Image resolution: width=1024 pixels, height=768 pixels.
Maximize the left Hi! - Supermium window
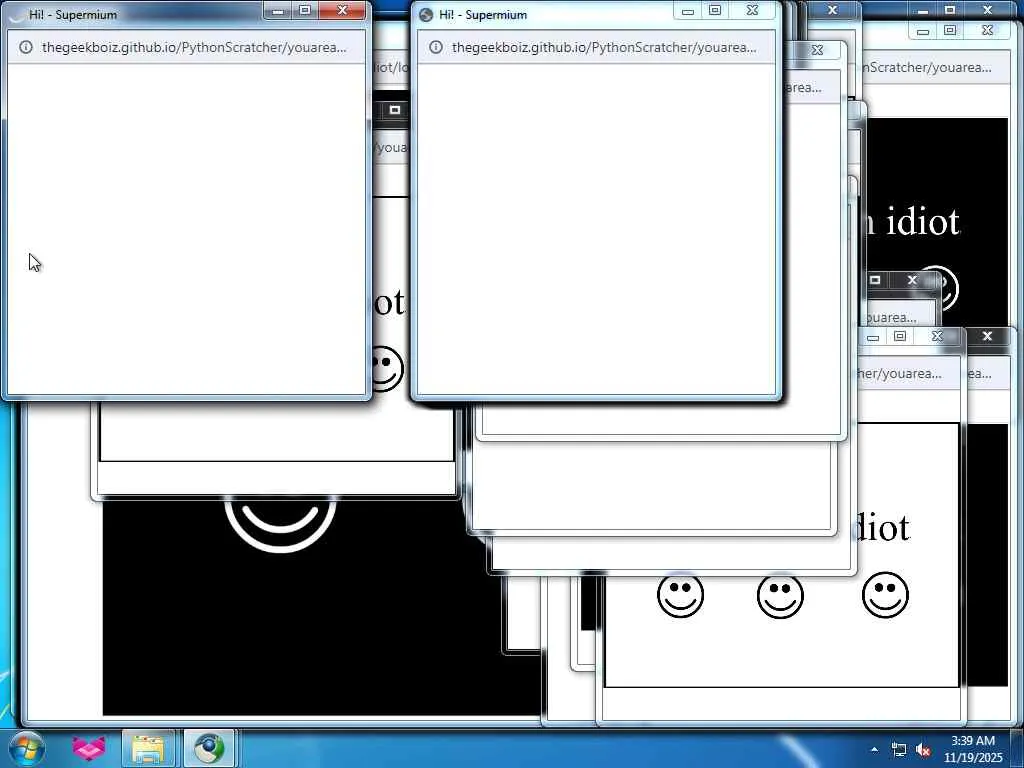pyautogui.click(x=305, y=10)
